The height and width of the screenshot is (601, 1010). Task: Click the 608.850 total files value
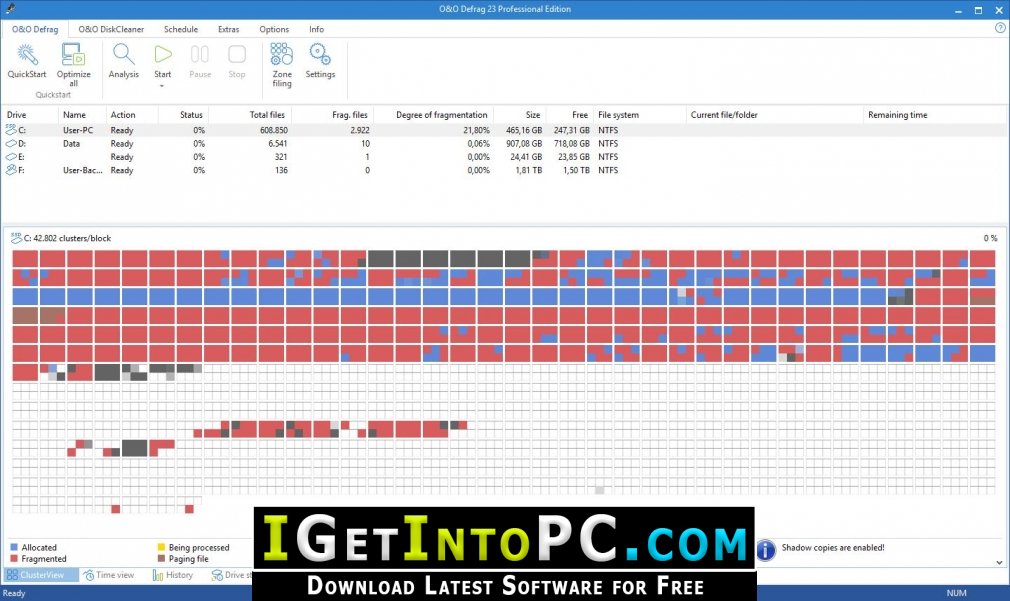[x=274, y=130]
